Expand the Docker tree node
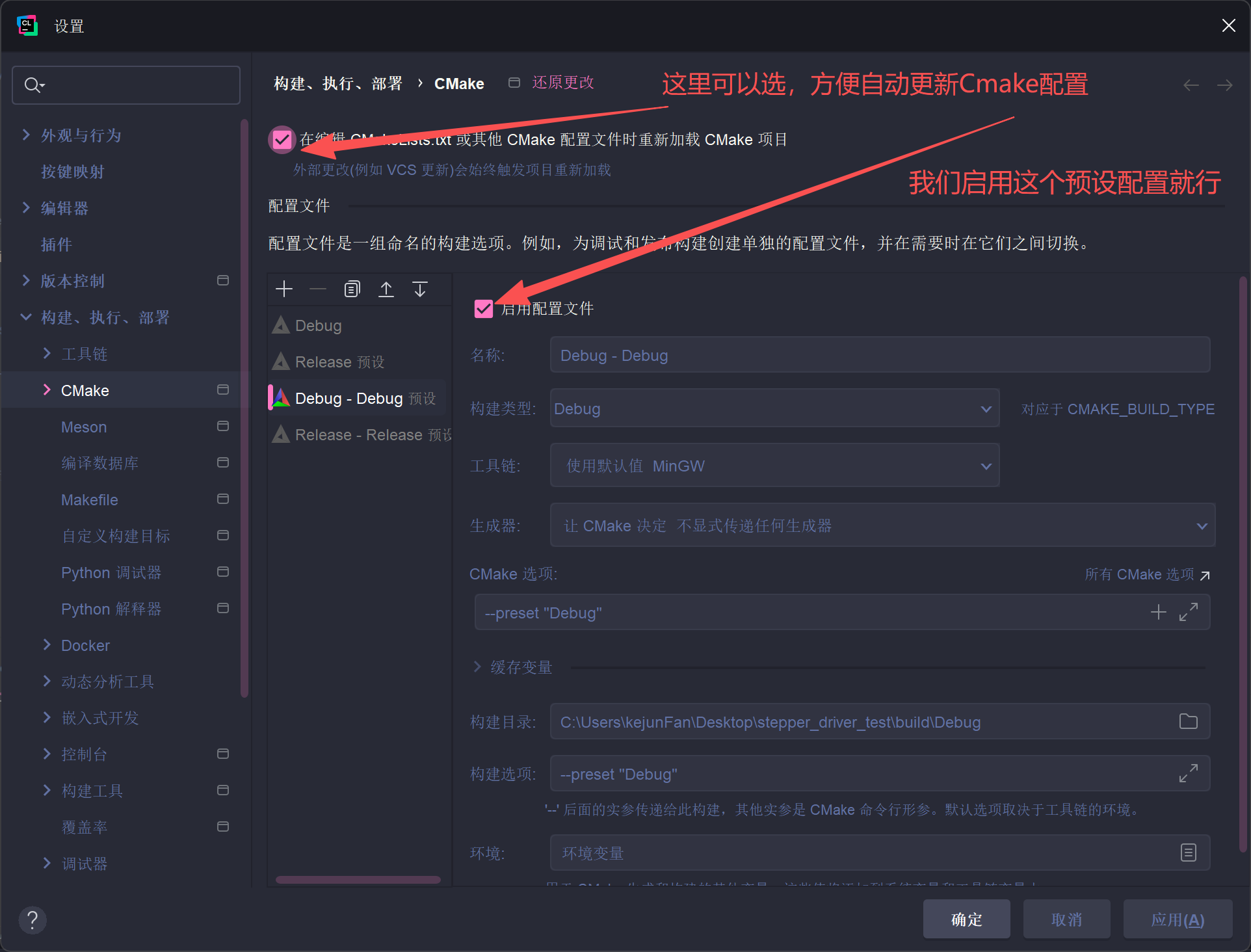Screen dimensions: 1251x952 pos(47,644)
